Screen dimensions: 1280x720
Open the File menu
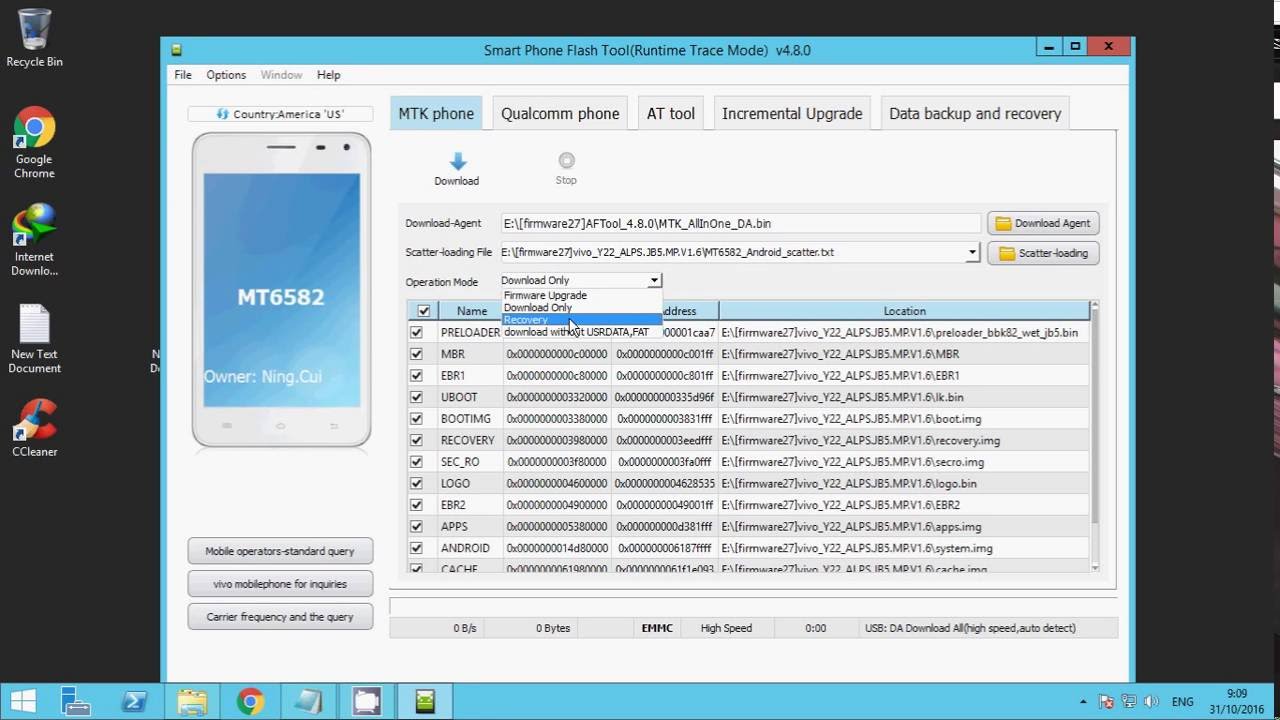click(x=183, y=75)
